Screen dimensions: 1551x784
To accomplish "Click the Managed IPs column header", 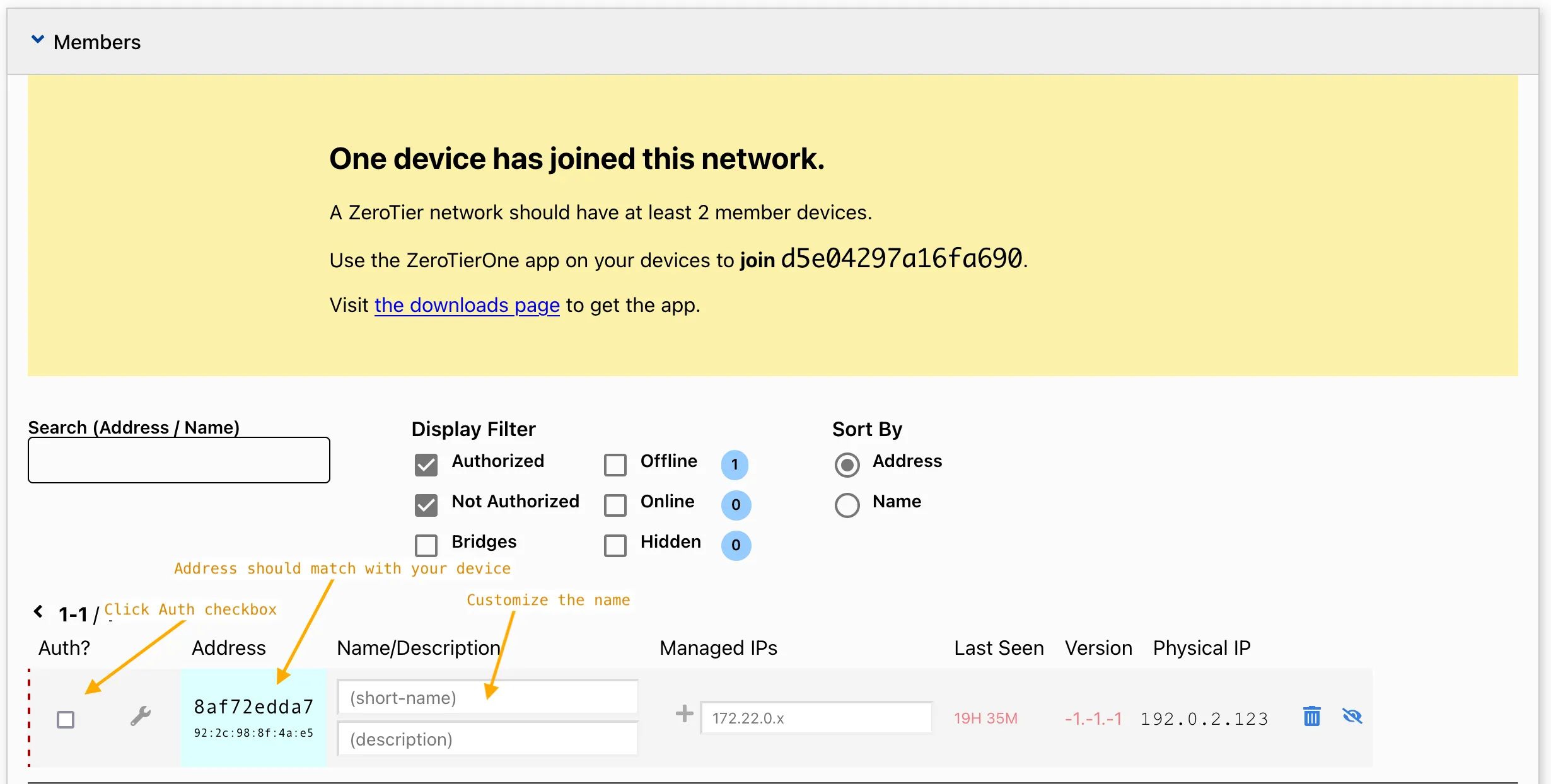I will (718, 648).
